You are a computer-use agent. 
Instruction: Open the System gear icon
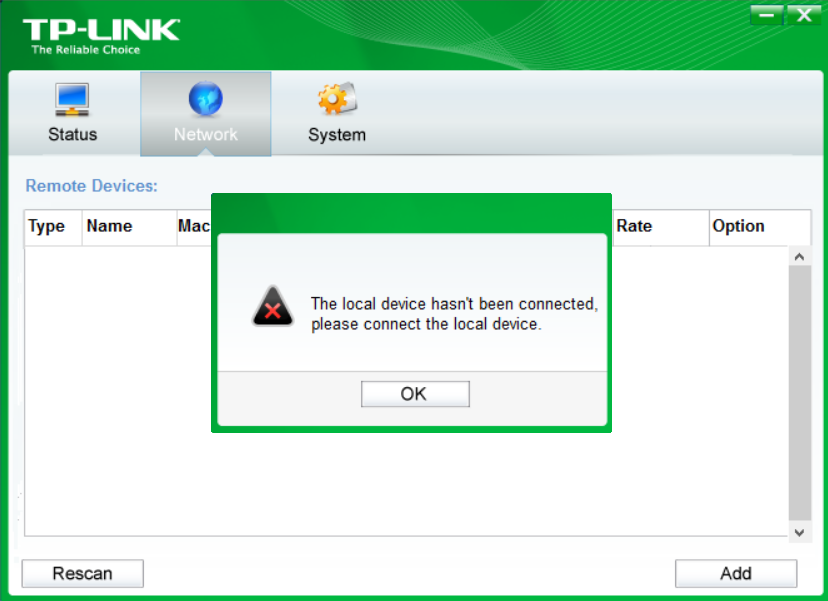pyautogui.click(x=337, y=99)
